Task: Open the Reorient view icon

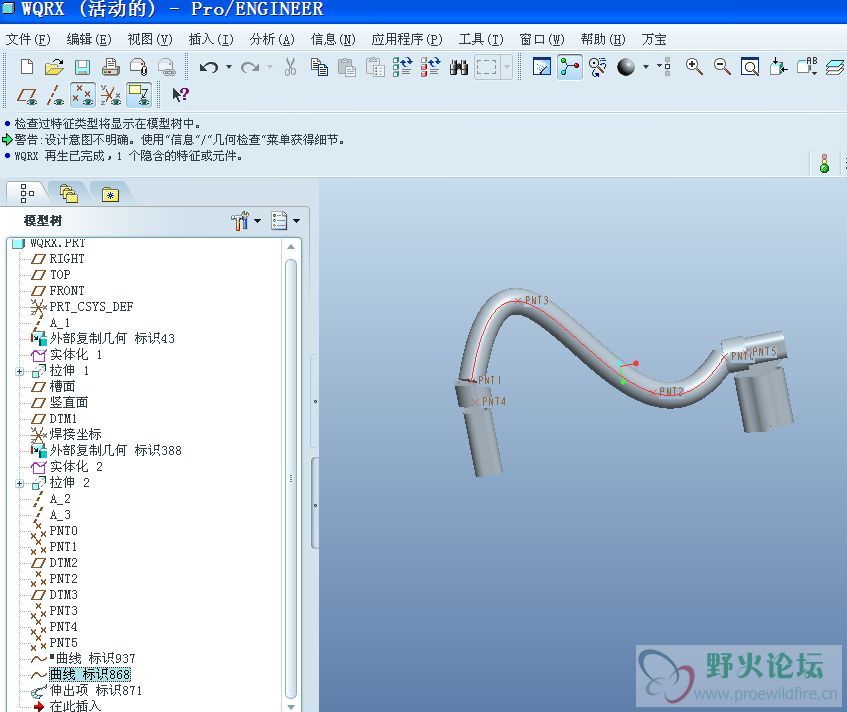Action: [778, 67]
